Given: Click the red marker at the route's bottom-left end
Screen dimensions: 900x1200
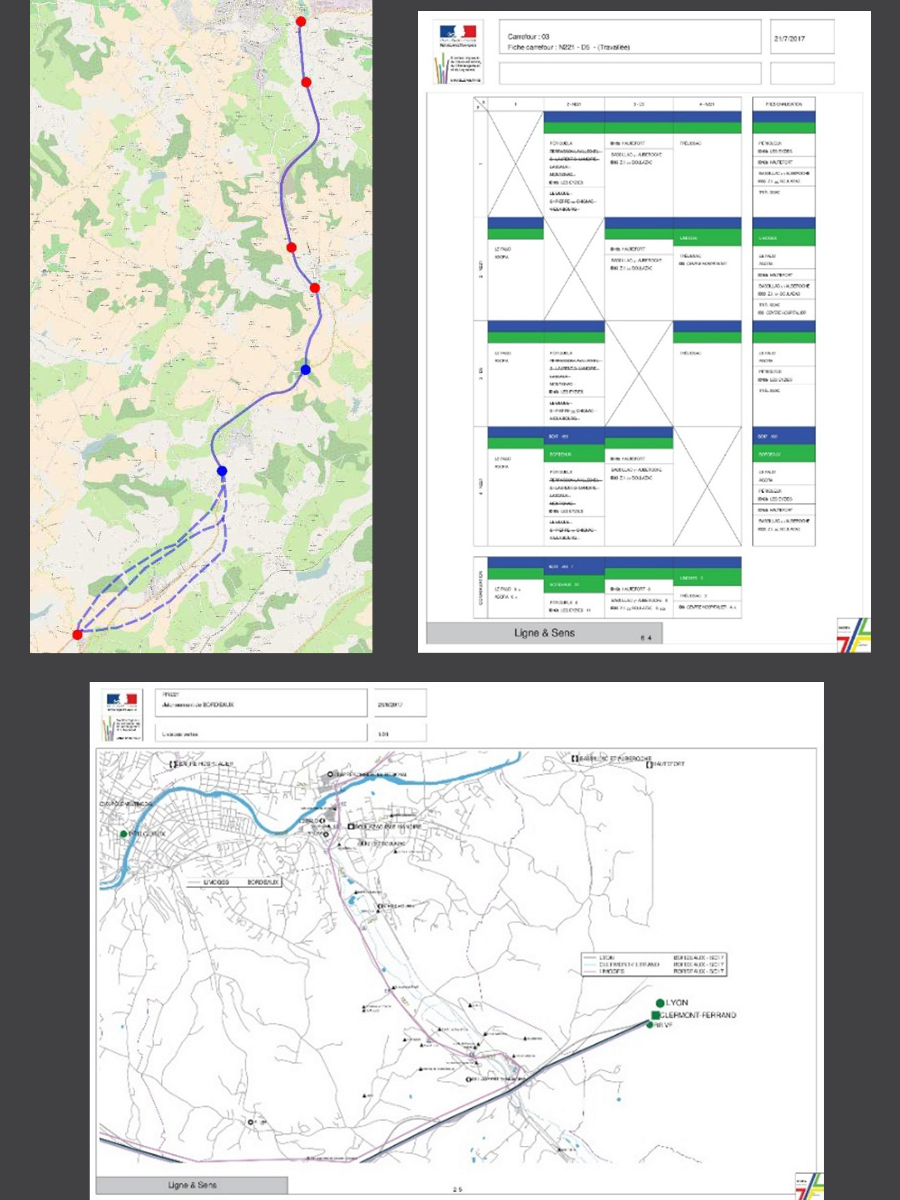Looking at the screenshot, I should pyautogui.click(x=77, y=634).
